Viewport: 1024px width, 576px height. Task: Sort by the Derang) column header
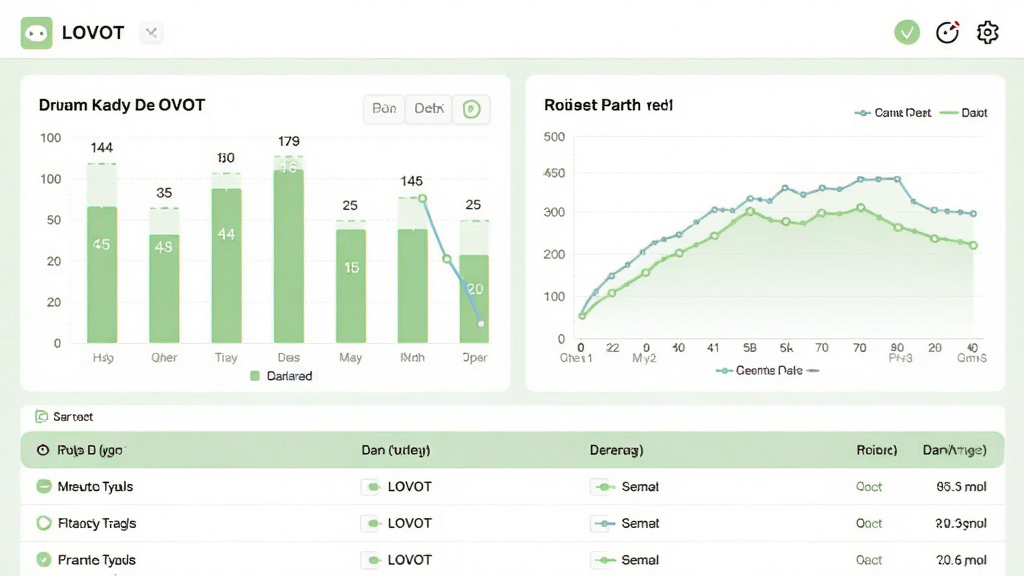coord(616,450)
